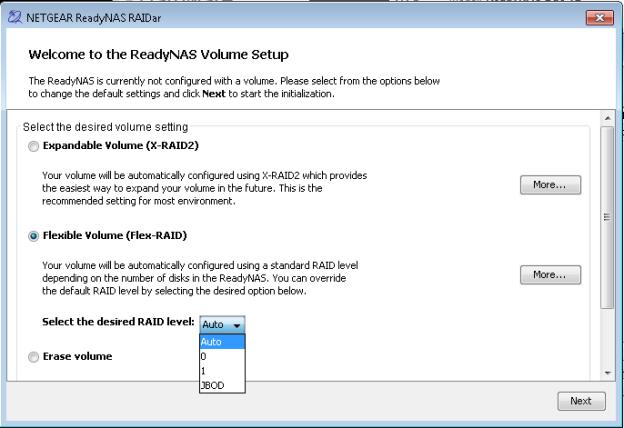Select Expandable Volume (X-RAID2) radio button
Screen dimensions: 624x428
click(x=33, y=146)
